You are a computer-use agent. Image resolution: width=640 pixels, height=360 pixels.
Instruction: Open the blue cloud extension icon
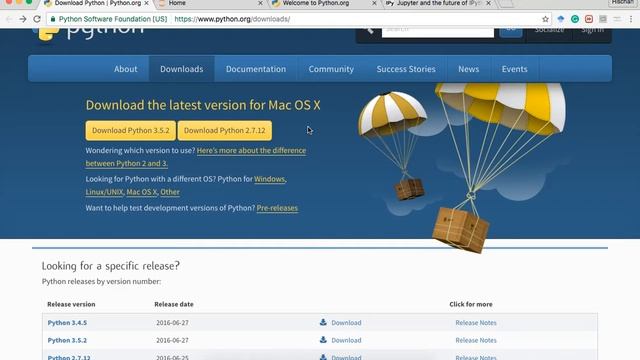(x=561, y=19)
